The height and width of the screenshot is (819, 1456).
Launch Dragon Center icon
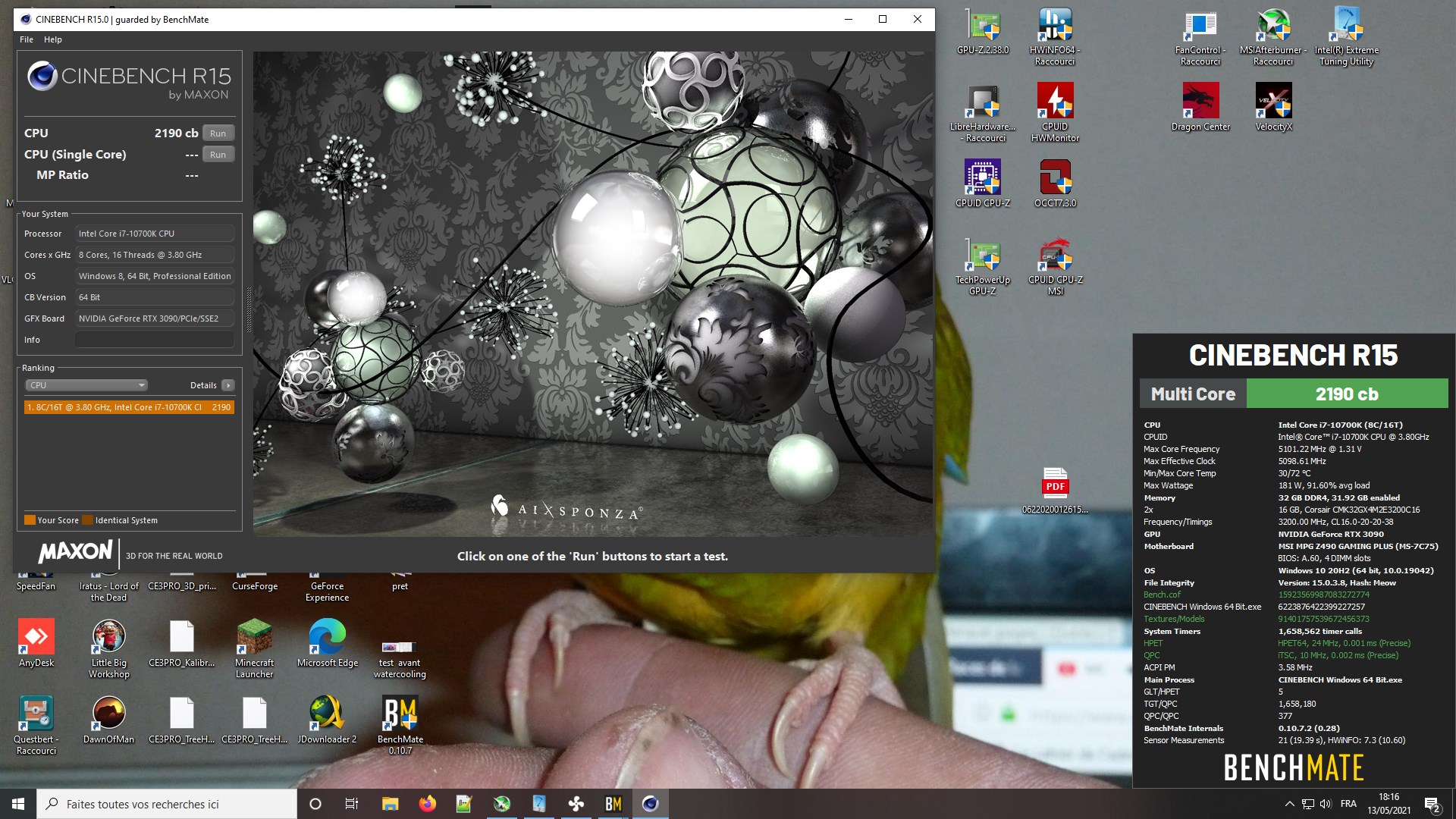coord(1200,108)
